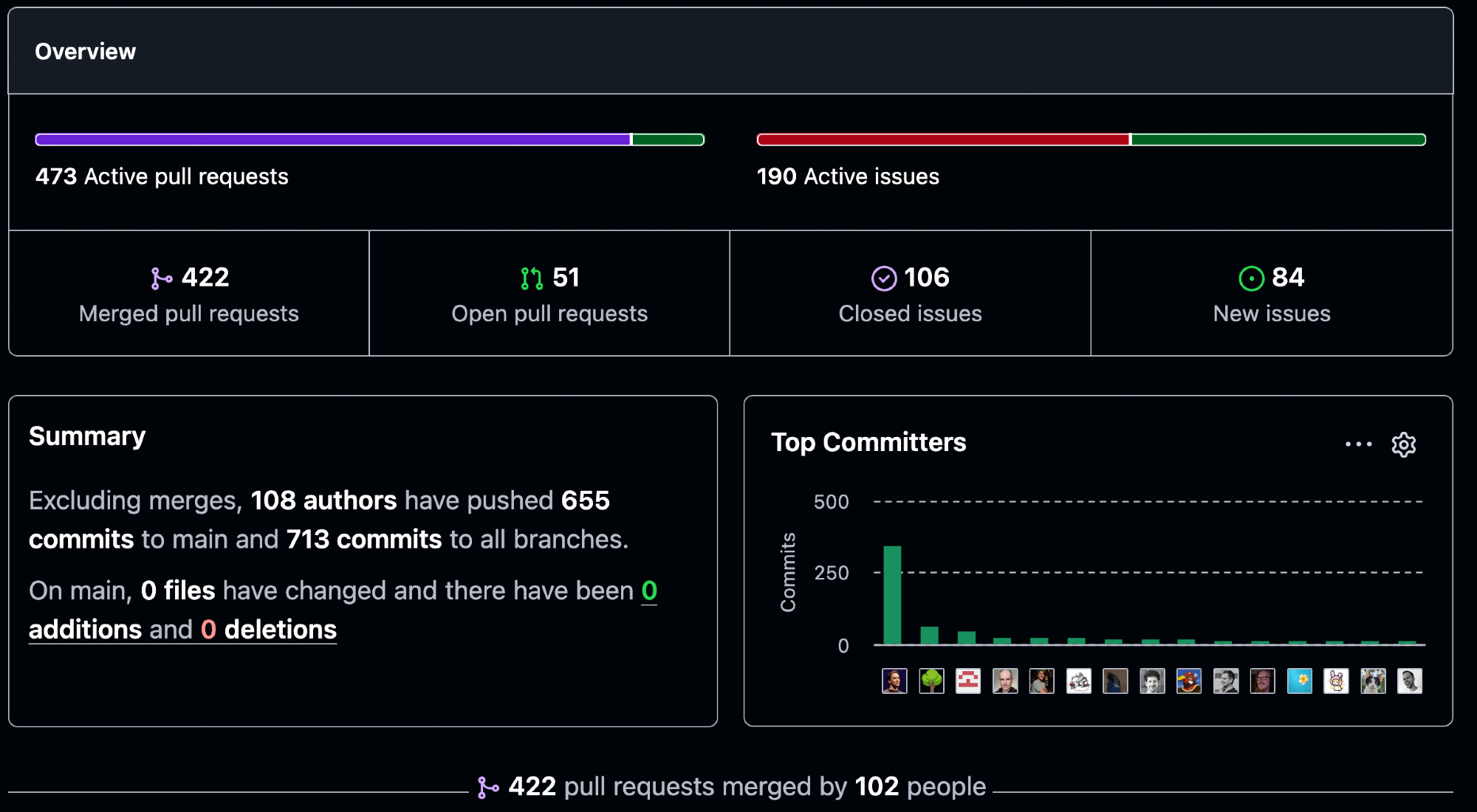
Task: Click the merge icon beside 422 pull requests merged
Action: point(487,788)
